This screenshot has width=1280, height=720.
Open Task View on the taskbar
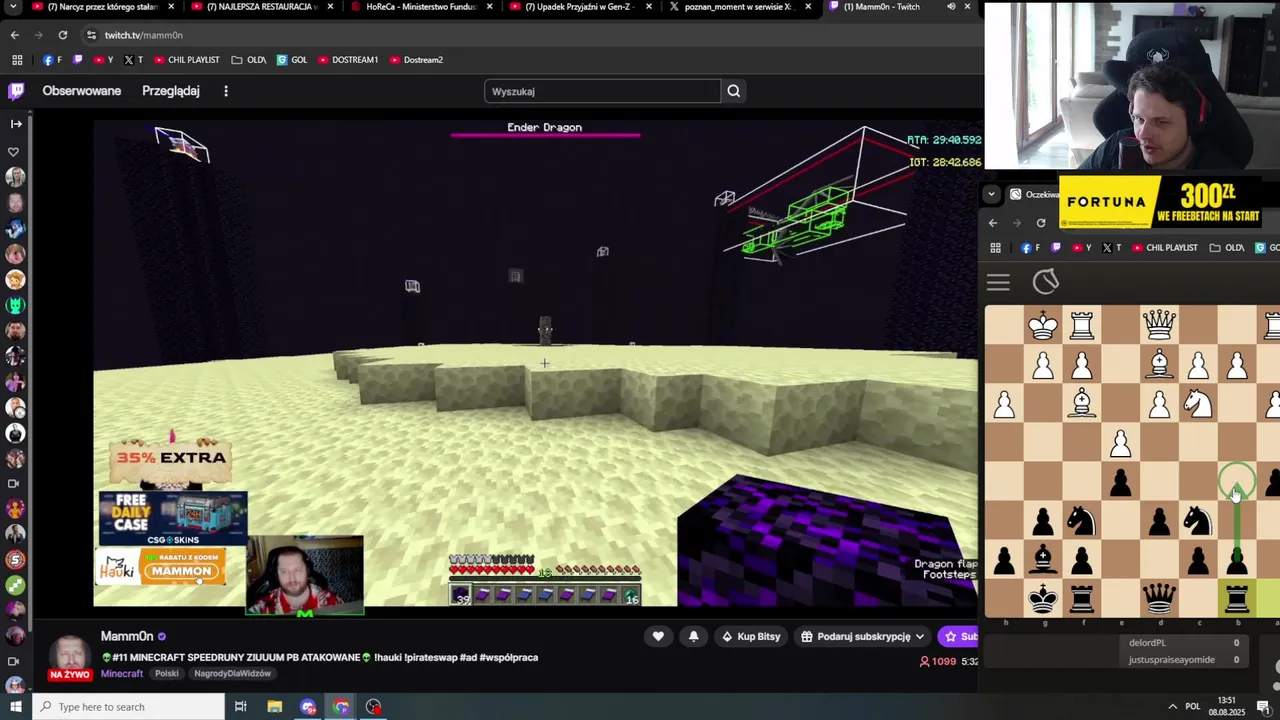pyautogui.click(x=241, y=707)
